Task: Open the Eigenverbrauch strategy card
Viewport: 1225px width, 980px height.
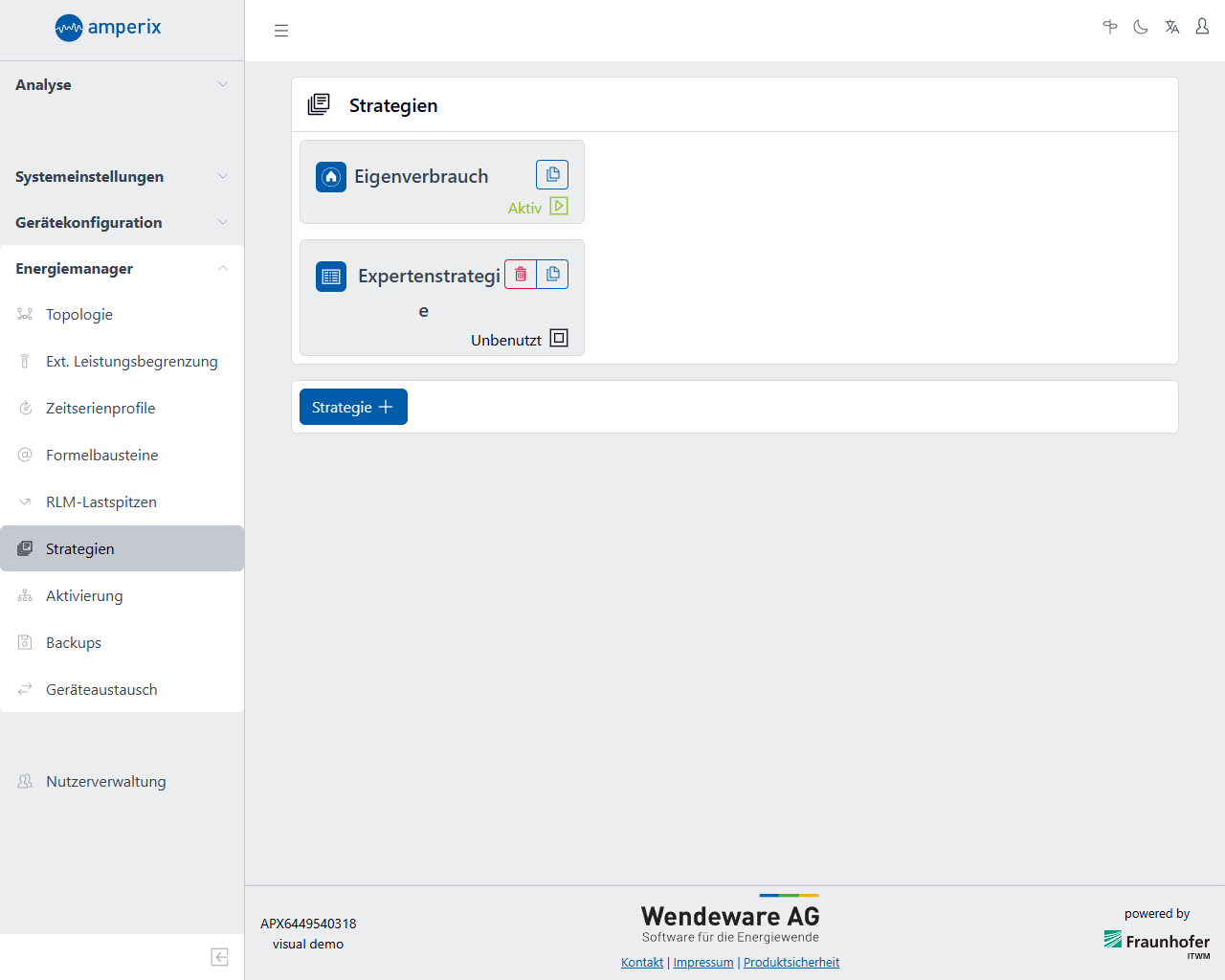Action: point(421,177)
